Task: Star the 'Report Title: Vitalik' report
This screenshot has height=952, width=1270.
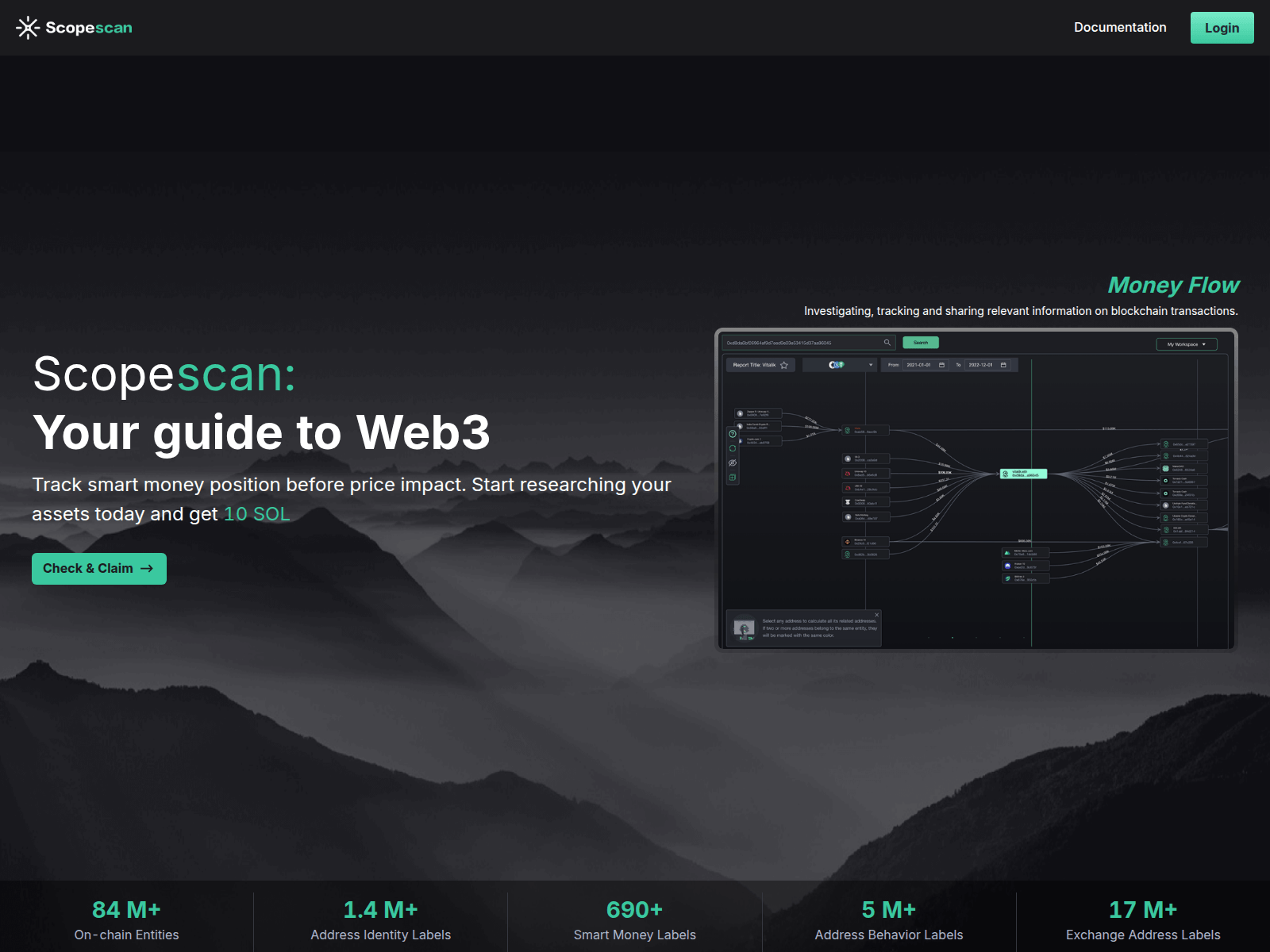Action: (x=784, y=365)
